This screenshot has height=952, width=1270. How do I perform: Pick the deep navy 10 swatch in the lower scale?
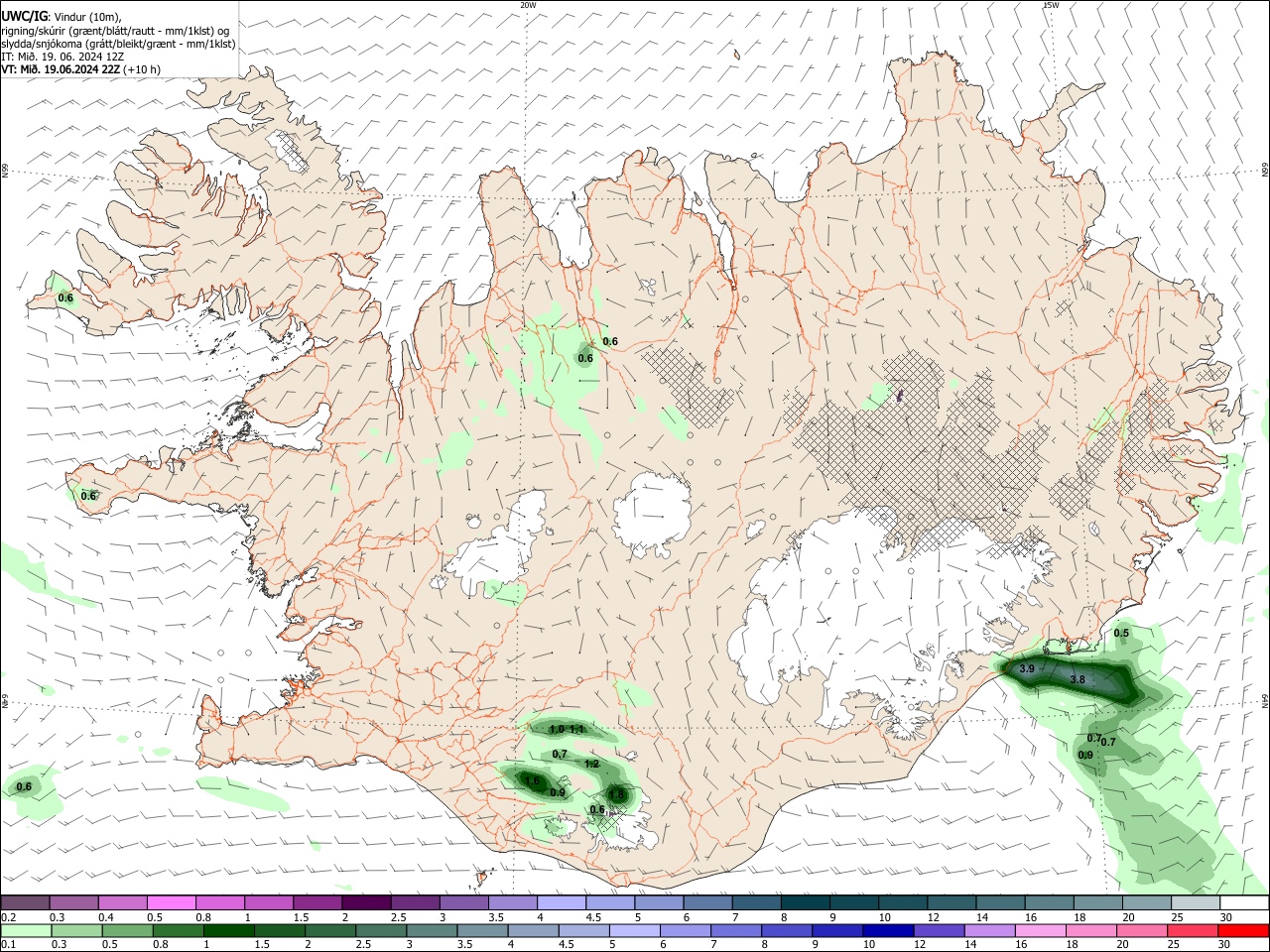coord(888,931)
